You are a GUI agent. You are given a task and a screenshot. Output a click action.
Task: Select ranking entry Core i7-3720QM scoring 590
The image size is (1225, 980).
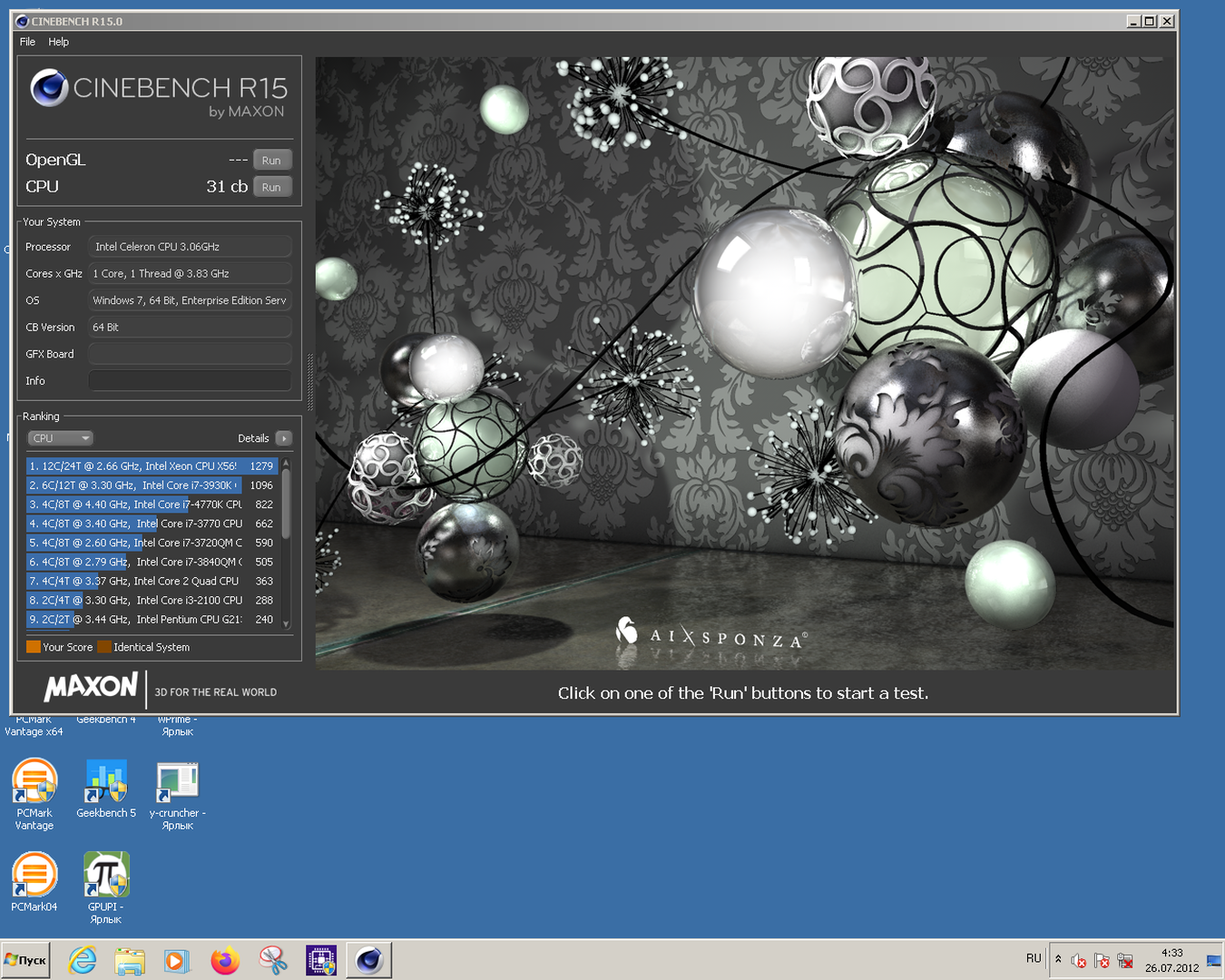click(x=152, y=543)
